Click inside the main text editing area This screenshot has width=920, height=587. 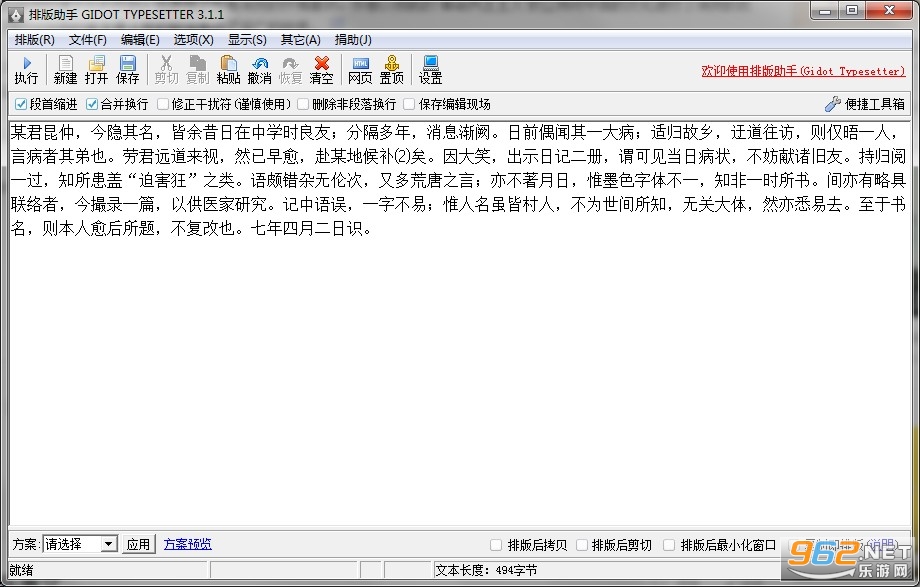pos(459,323)
